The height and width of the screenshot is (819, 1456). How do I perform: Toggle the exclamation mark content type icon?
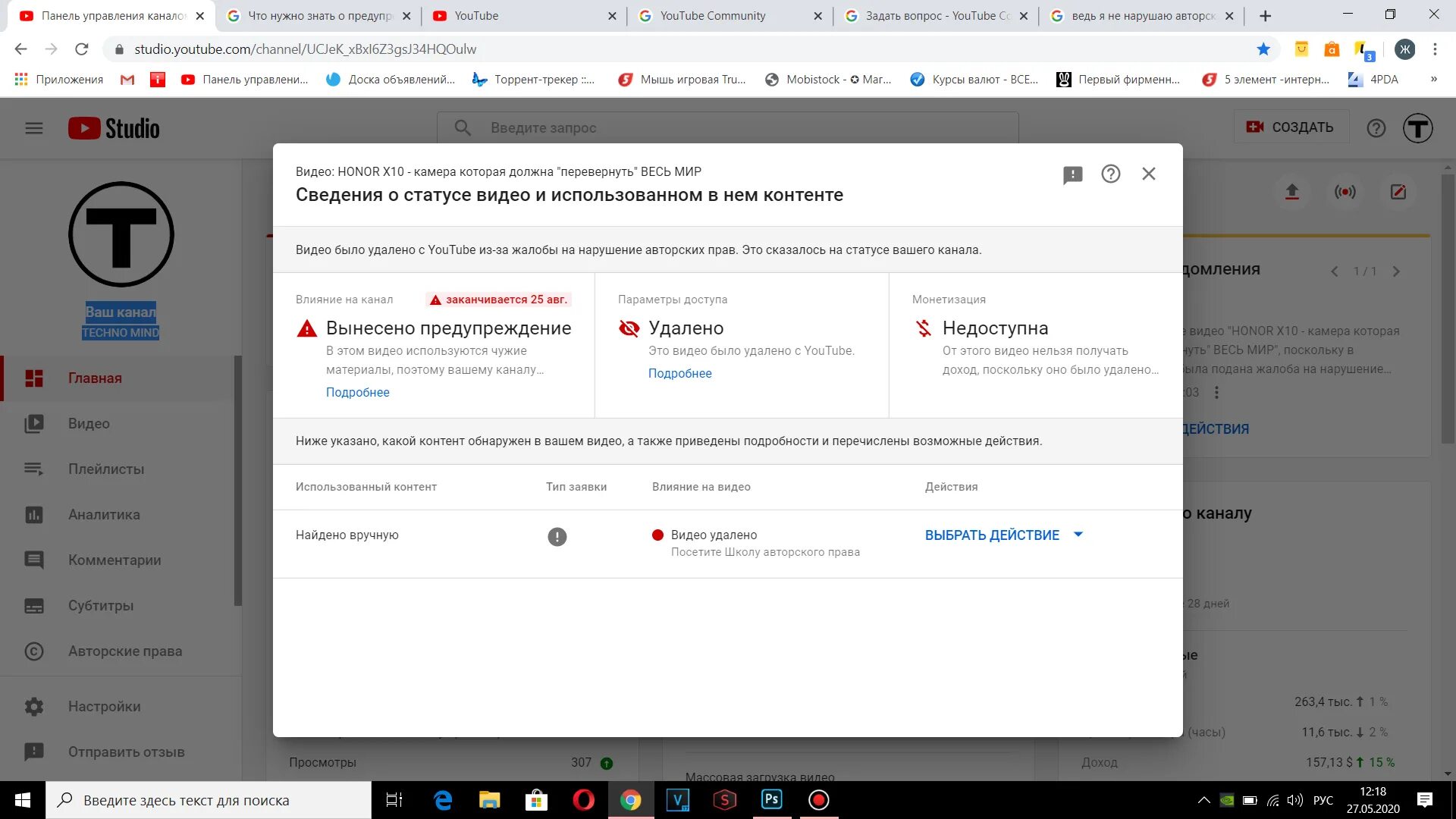pyautogui.click(x=557, y=535)
